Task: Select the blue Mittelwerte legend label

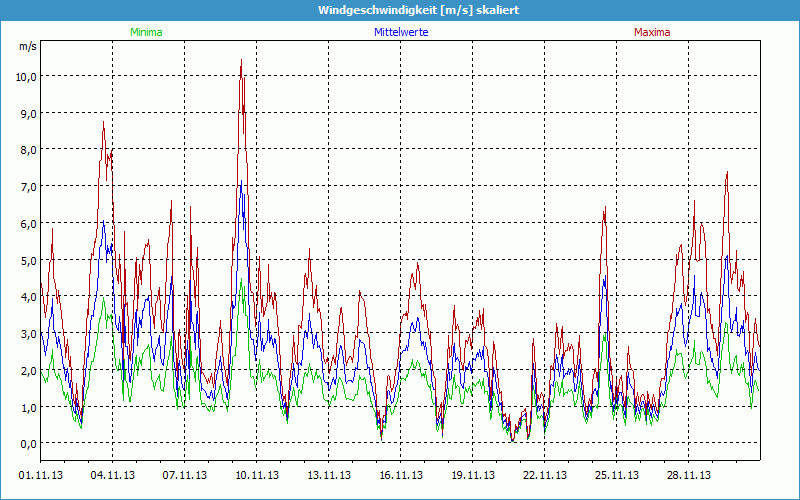Action: (x=400, y=32)
